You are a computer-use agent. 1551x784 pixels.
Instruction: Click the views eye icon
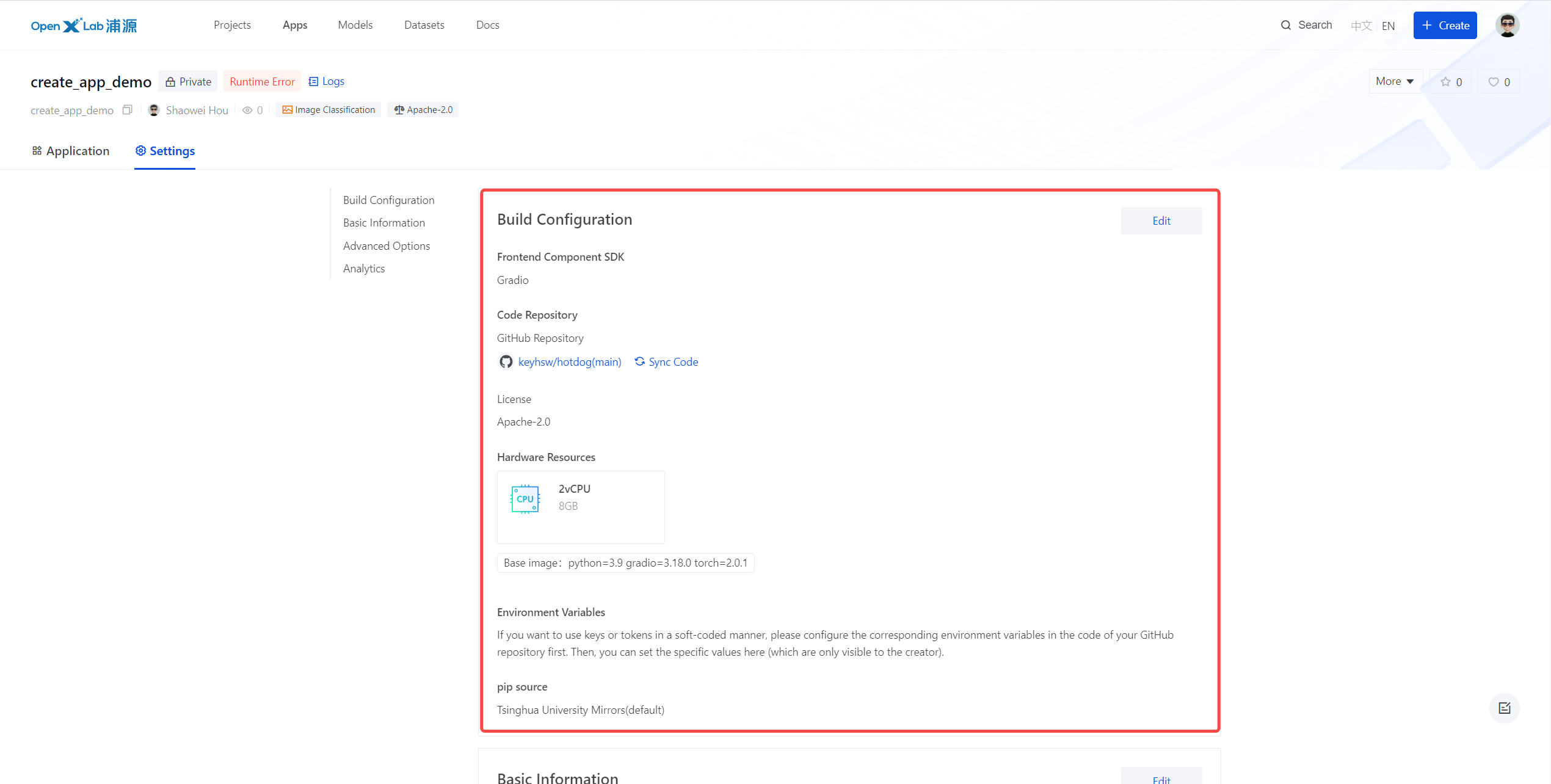[247, 111]
